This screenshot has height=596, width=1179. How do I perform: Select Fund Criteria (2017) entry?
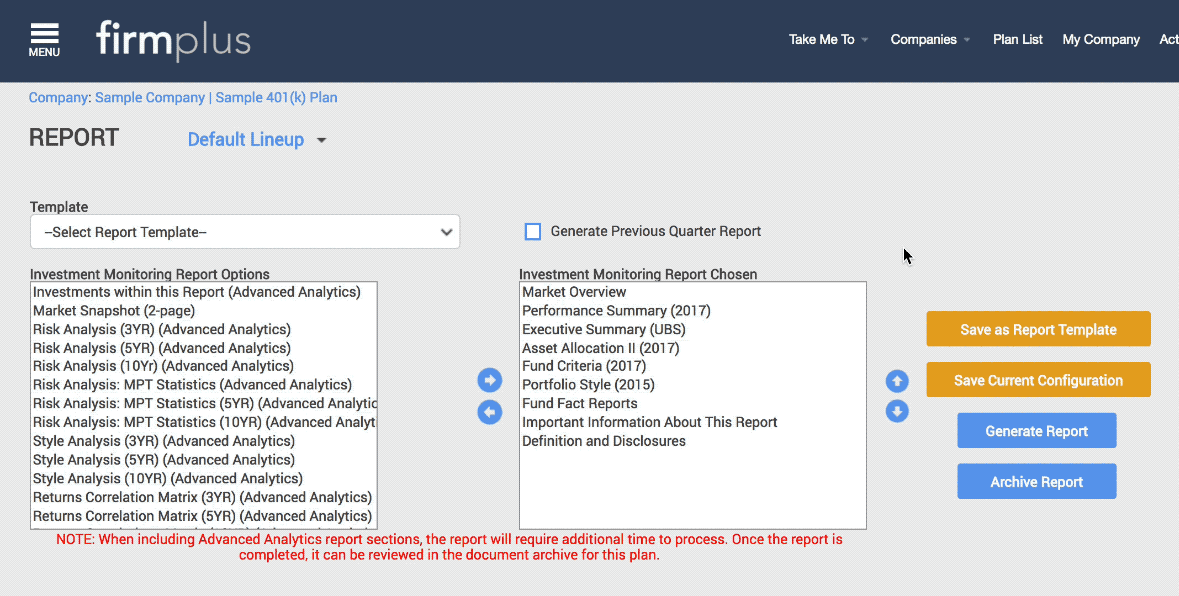[x=693, y=366]
